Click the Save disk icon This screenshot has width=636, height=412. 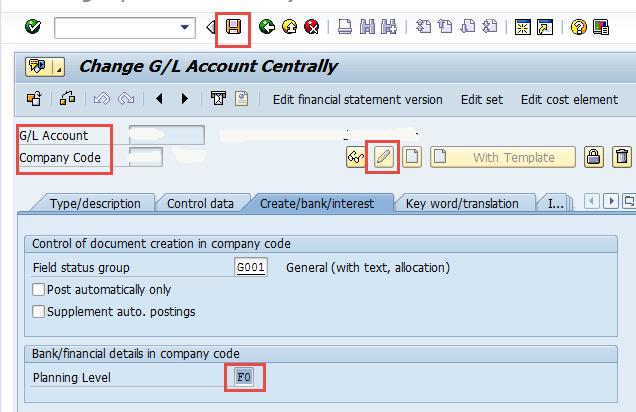(x=233, y=27)
